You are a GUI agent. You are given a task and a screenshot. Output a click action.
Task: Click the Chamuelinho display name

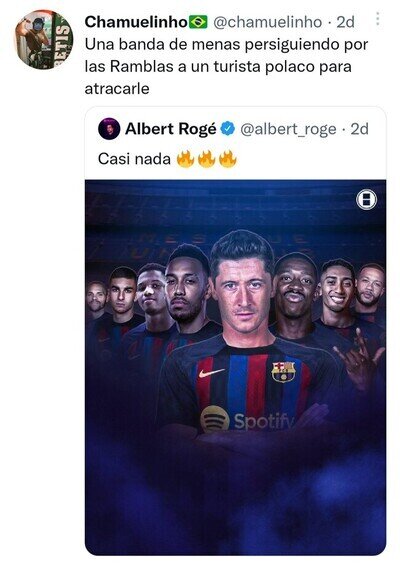136,22
